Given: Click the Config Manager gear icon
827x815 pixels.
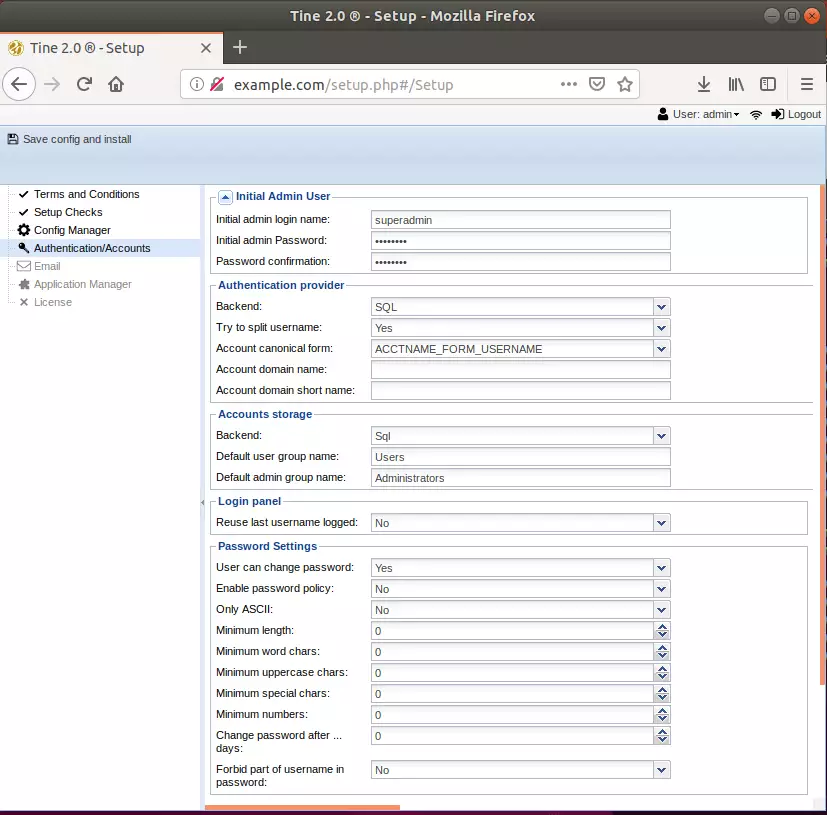Looking at the screenshot, I should tap(24, 230).
